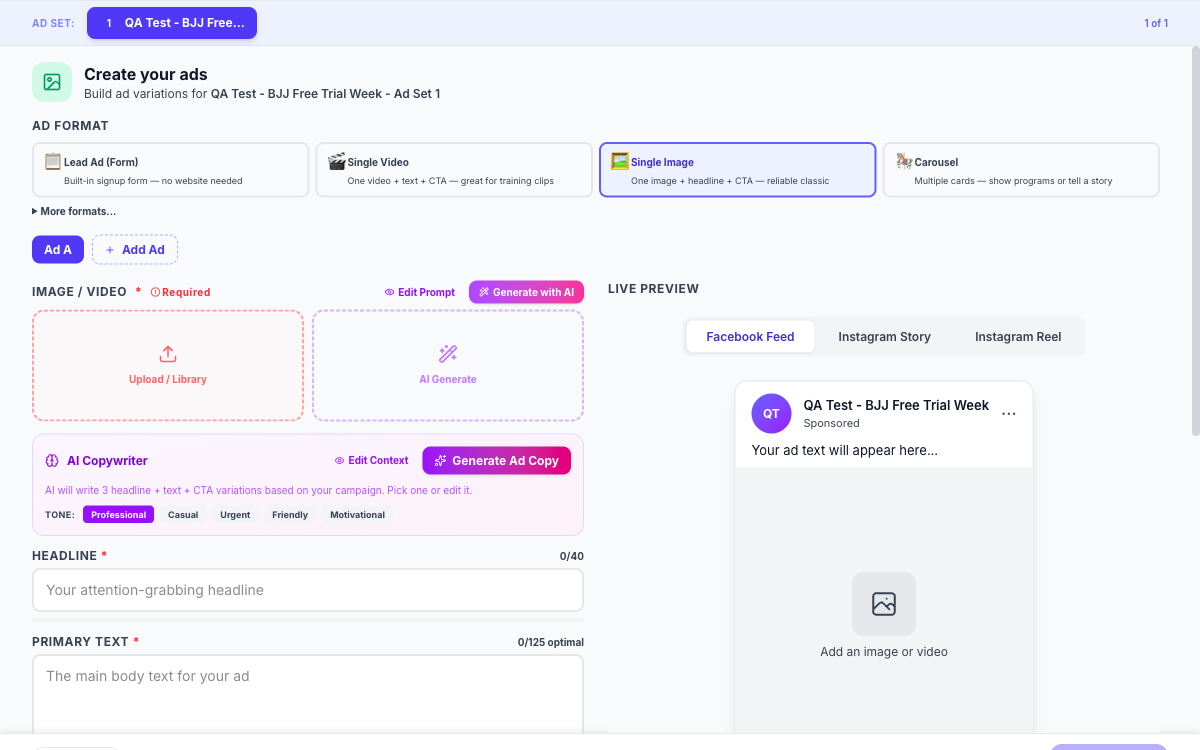Click the 0/125 optimal counter
The width and height of the screenshot is (1200, 750).
point(551,642)
